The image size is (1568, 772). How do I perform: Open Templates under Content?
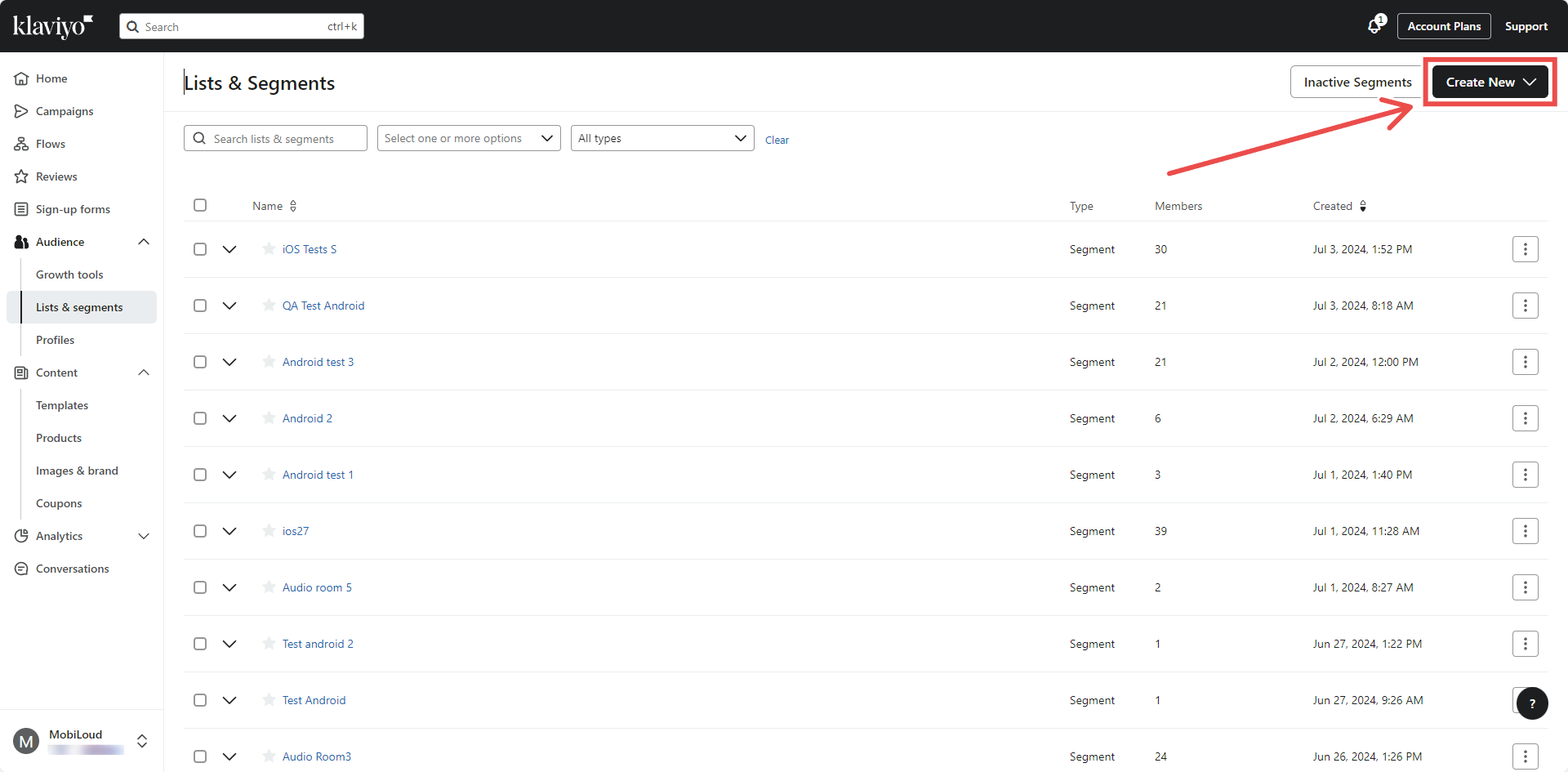pos(62,405)
